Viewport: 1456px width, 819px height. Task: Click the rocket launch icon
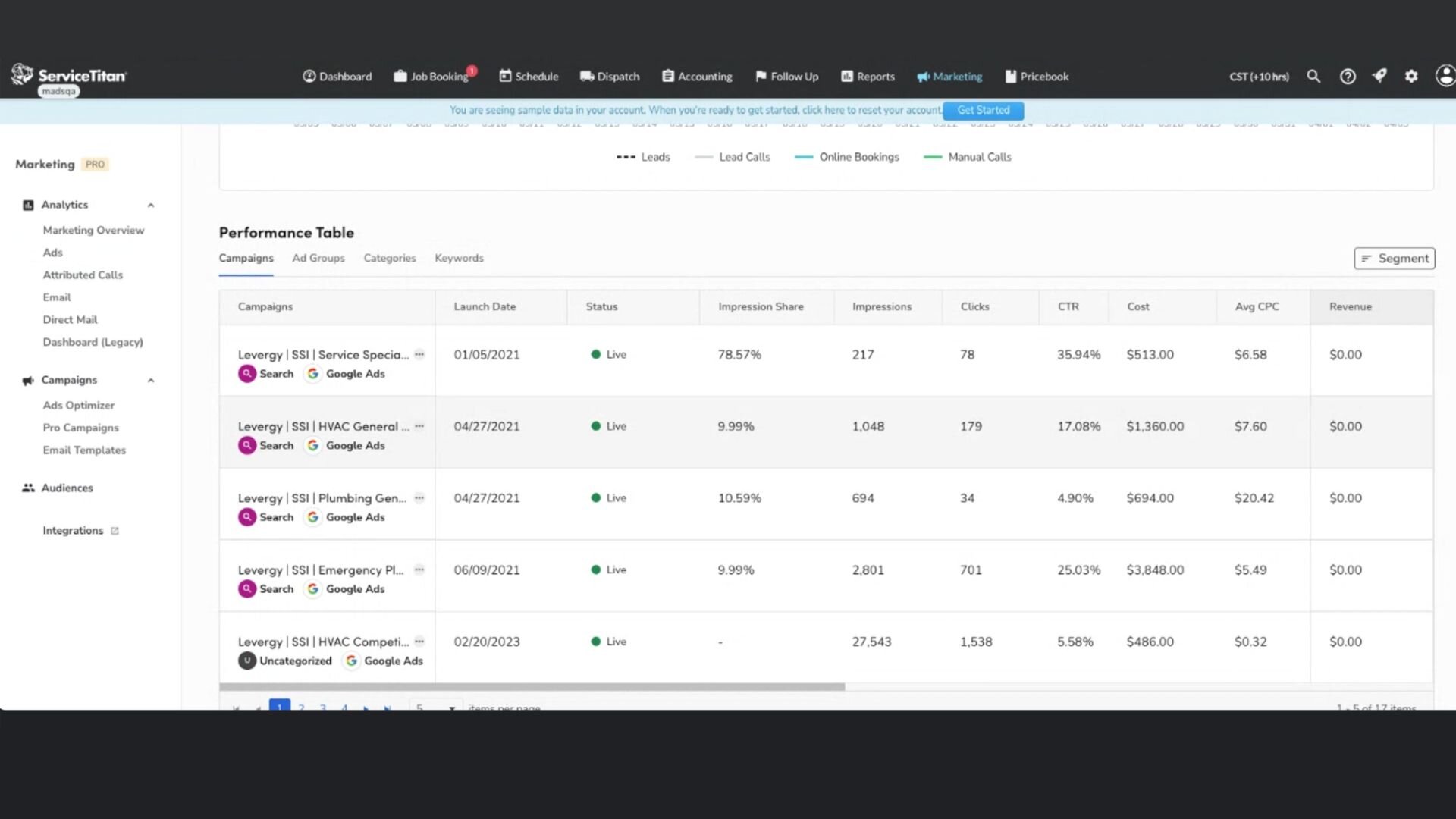1379,76
